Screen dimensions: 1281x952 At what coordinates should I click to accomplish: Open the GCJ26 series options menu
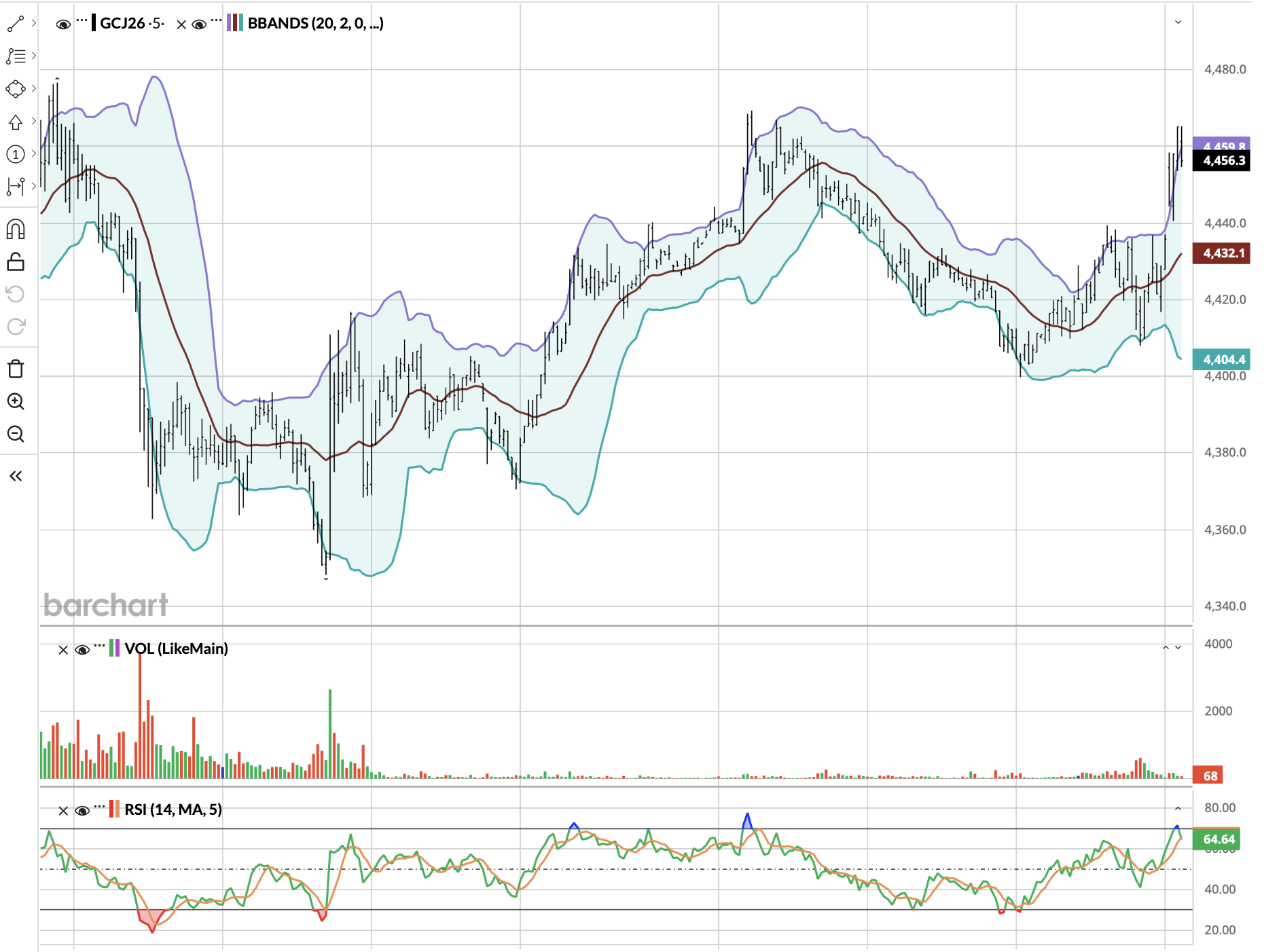tap(82, 20)
